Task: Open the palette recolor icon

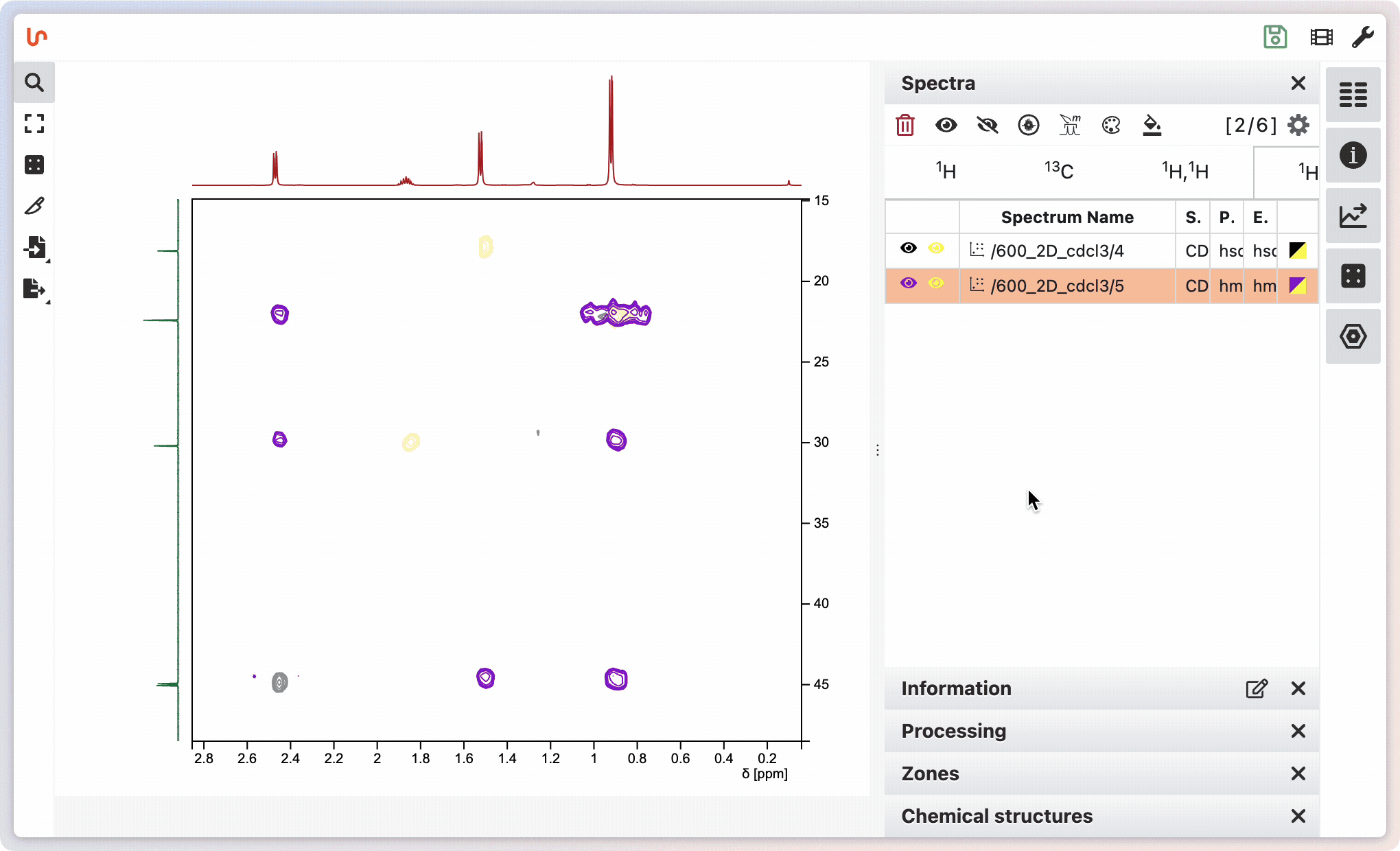Action: coord(1111,125)
